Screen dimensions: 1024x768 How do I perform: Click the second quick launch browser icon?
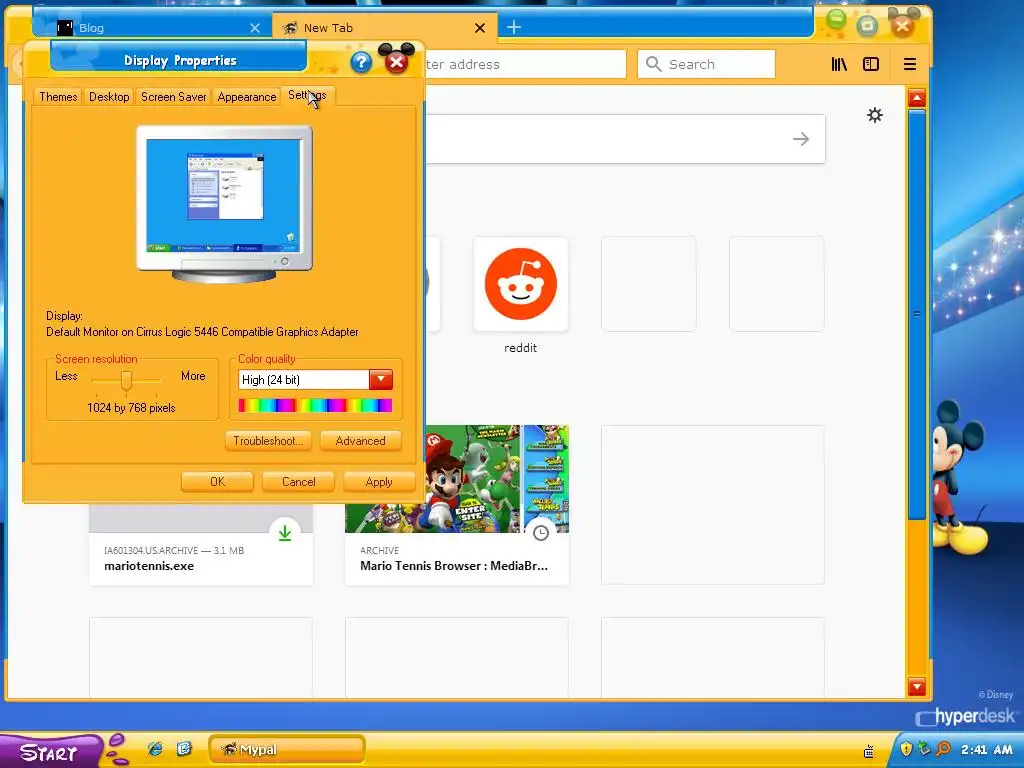[x=184, y=749]
